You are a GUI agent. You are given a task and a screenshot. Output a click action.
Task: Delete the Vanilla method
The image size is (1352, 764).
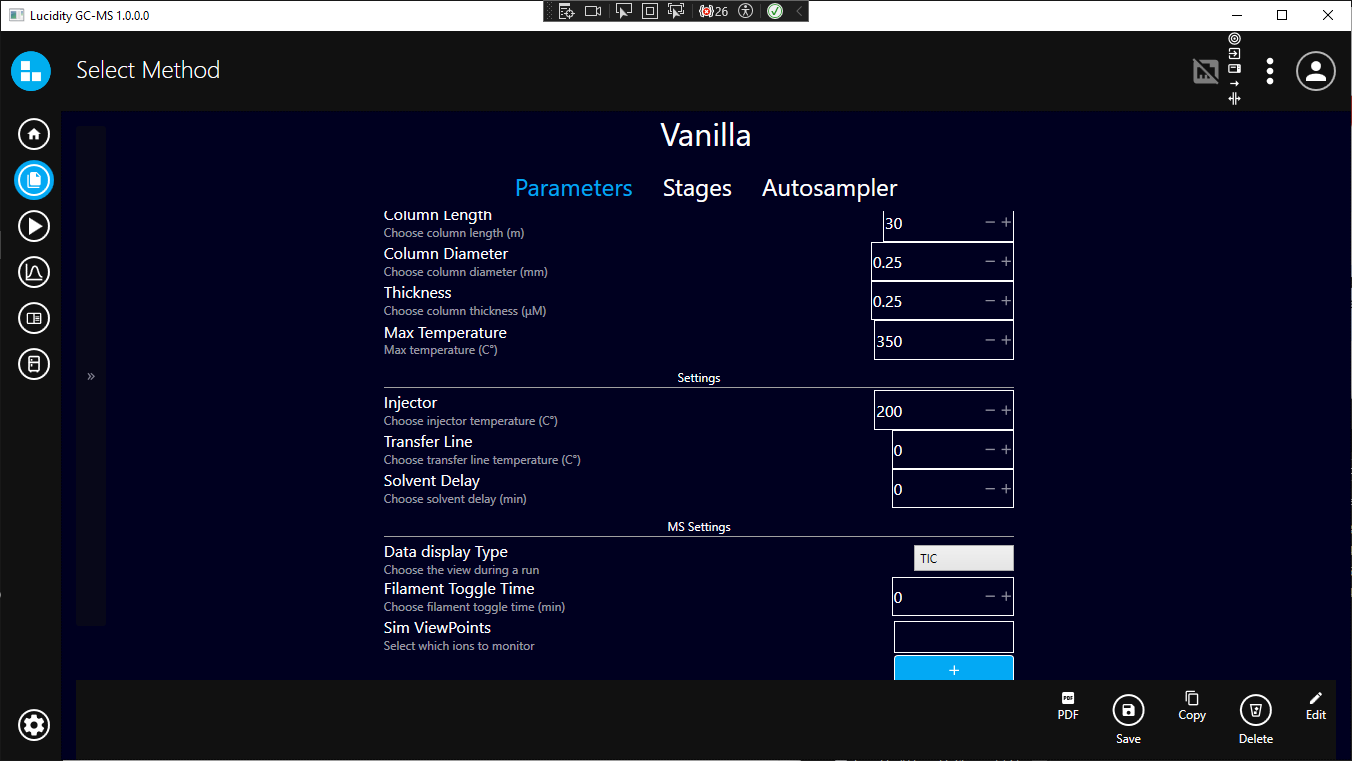[1255, 711]
